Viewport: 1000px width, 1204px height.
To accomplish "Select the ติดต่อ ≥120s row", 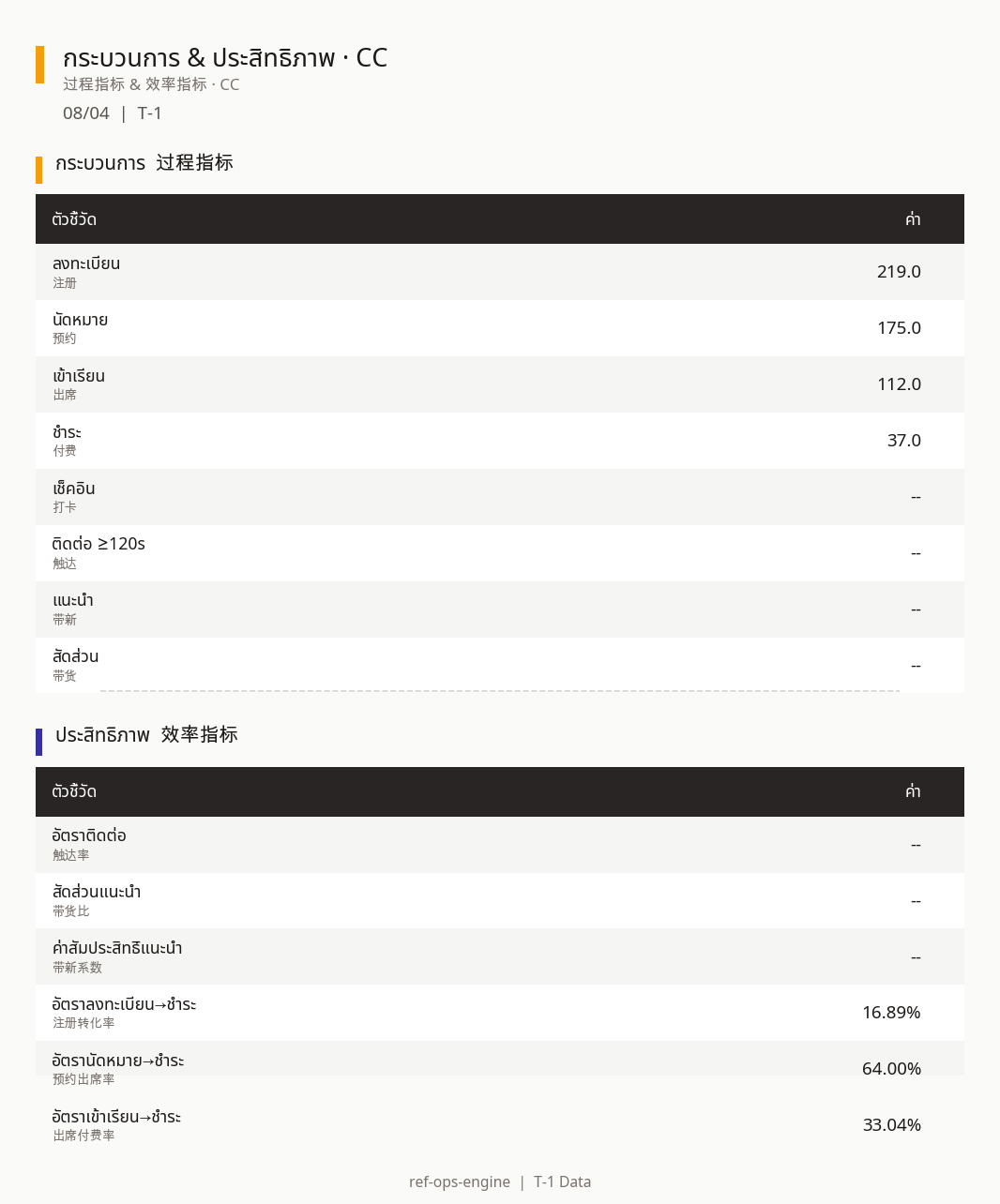I will click(x=500, y=553).
